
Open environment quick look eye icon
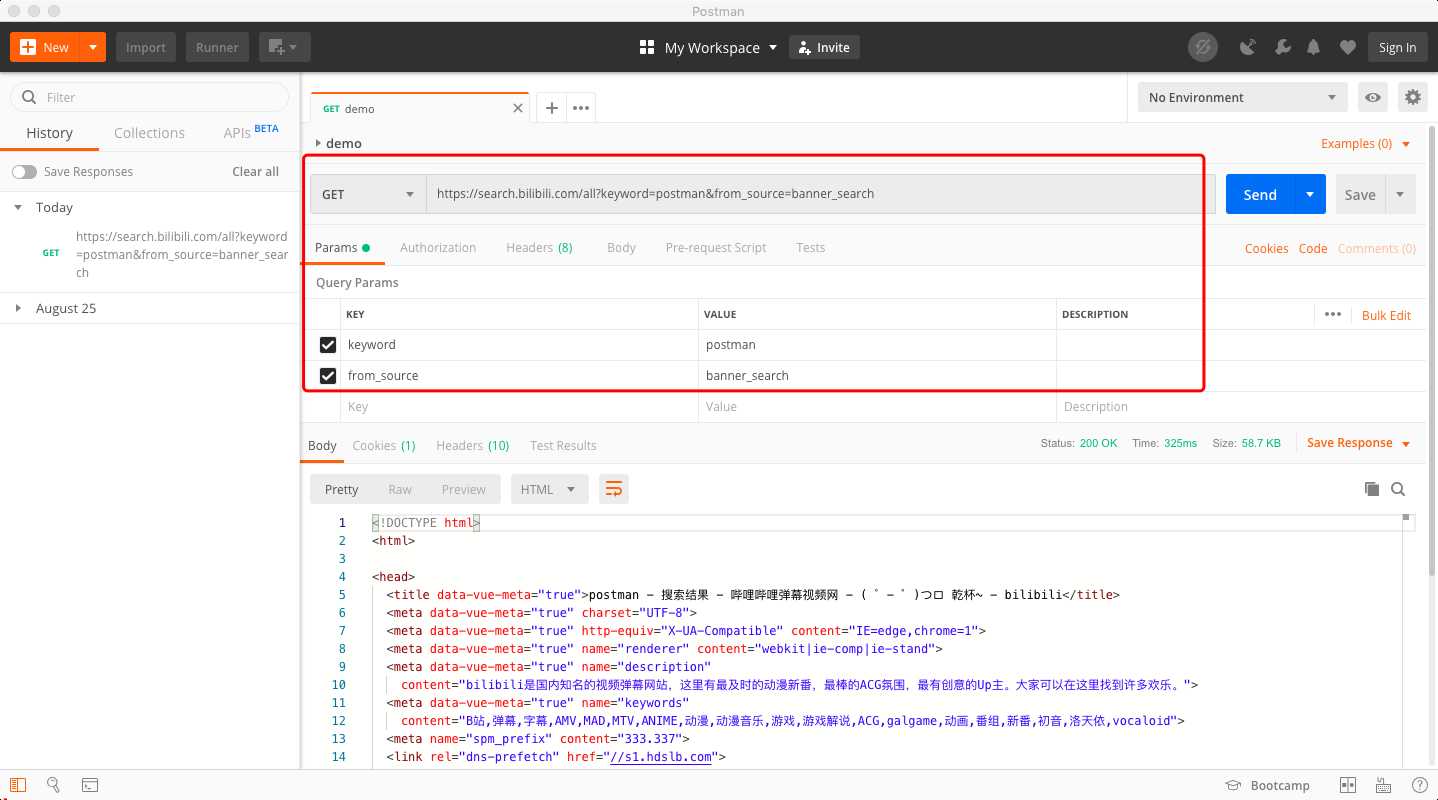tap(1373, 97)
